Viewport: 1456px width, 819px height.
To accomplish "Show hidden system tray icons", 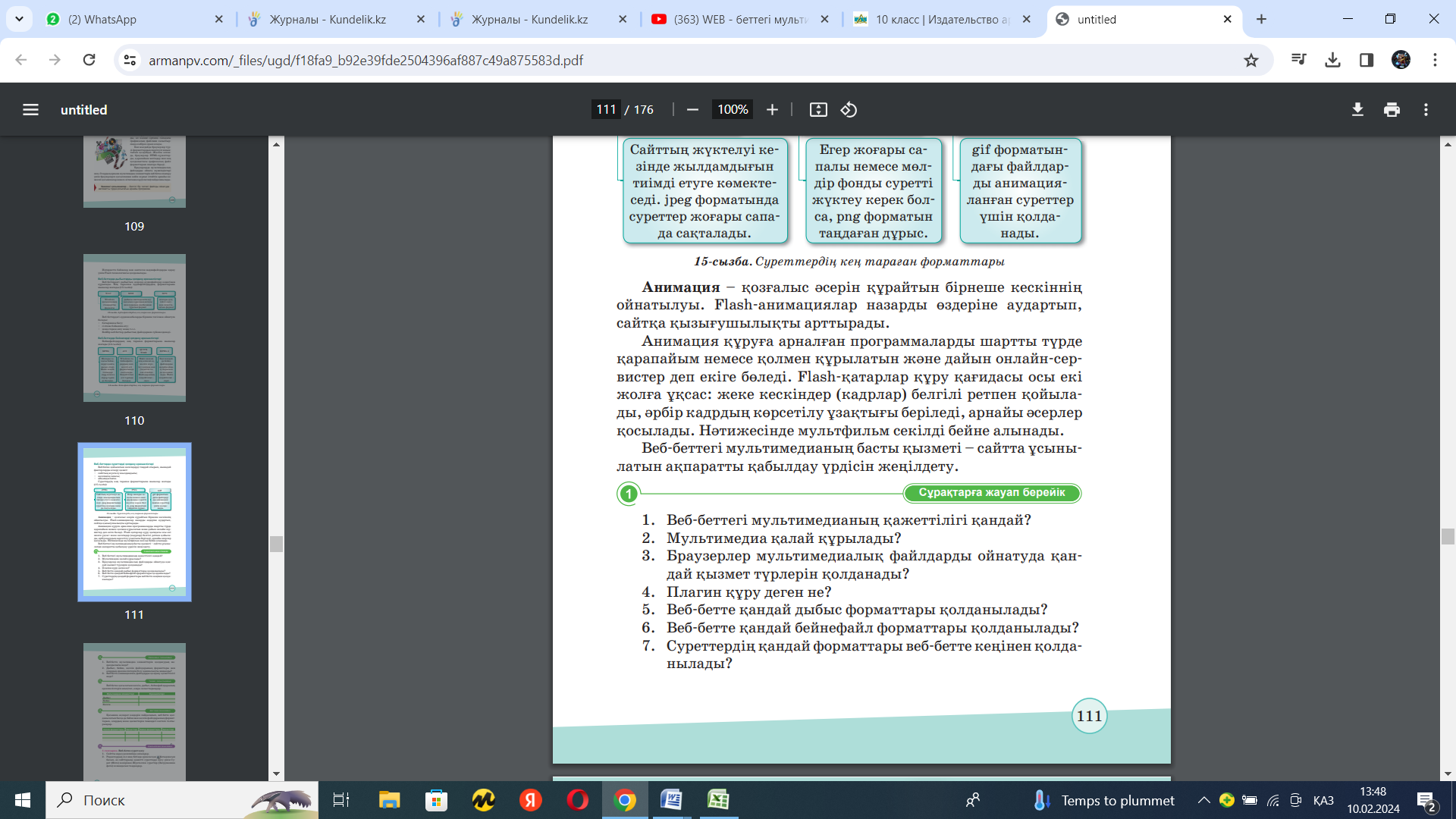I will pos(1203,800).
